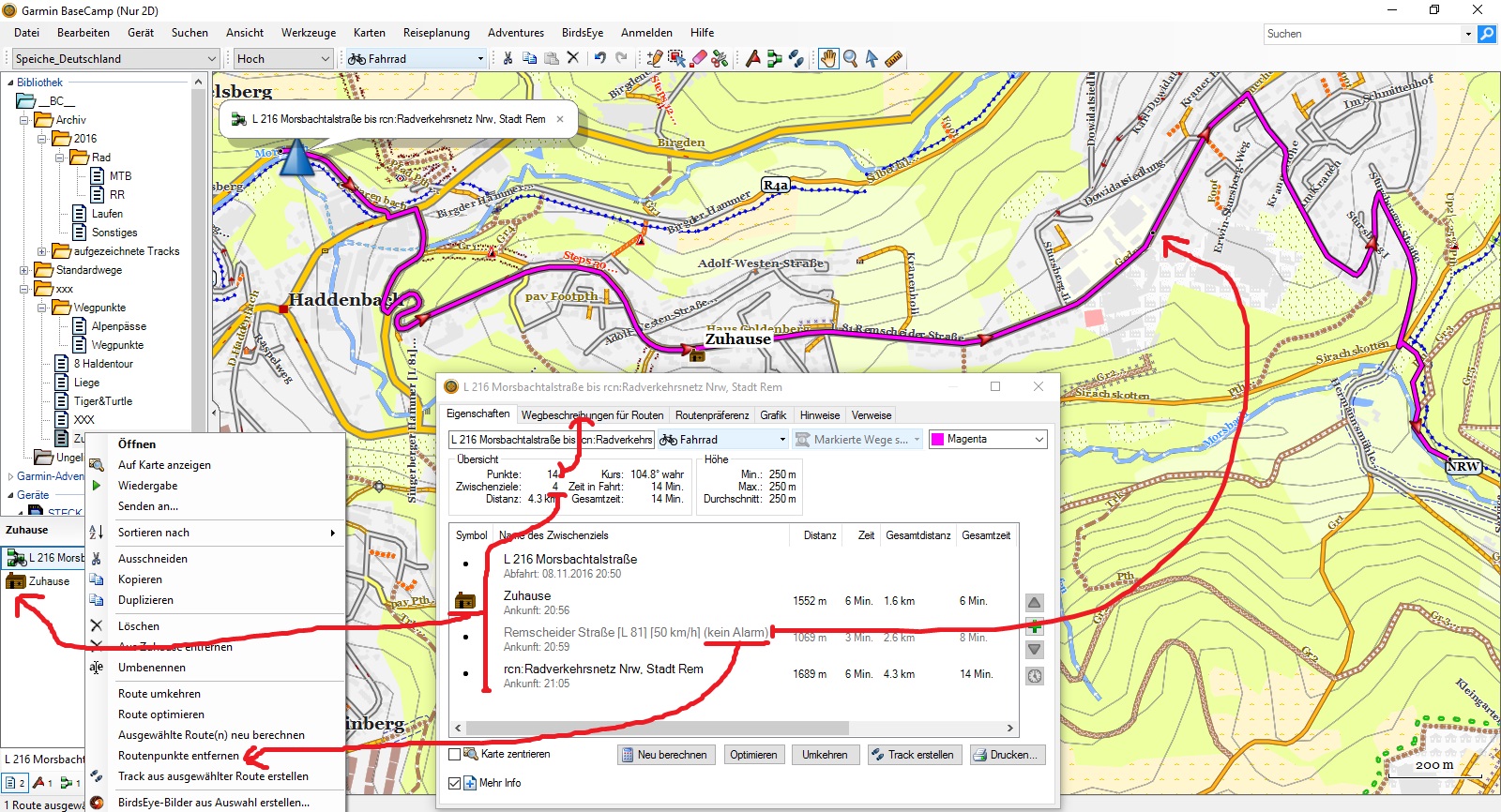Image resolution: width=1501 pixels, height=812 pixels.
Task: Click the Undo arrow in the toolbar
Action: coord(599,58)
